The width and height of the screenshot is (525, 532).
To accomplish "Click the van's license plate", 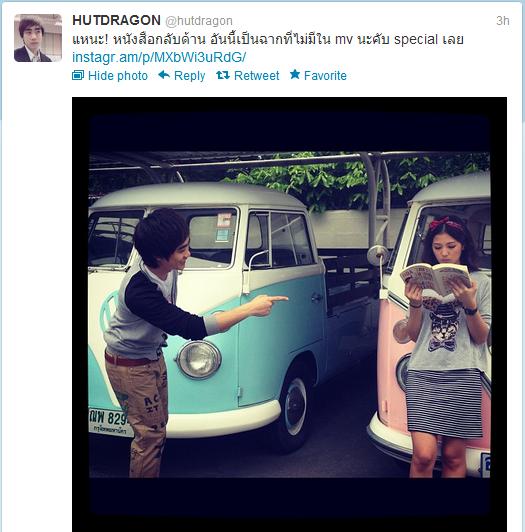I will click(108, 422).
